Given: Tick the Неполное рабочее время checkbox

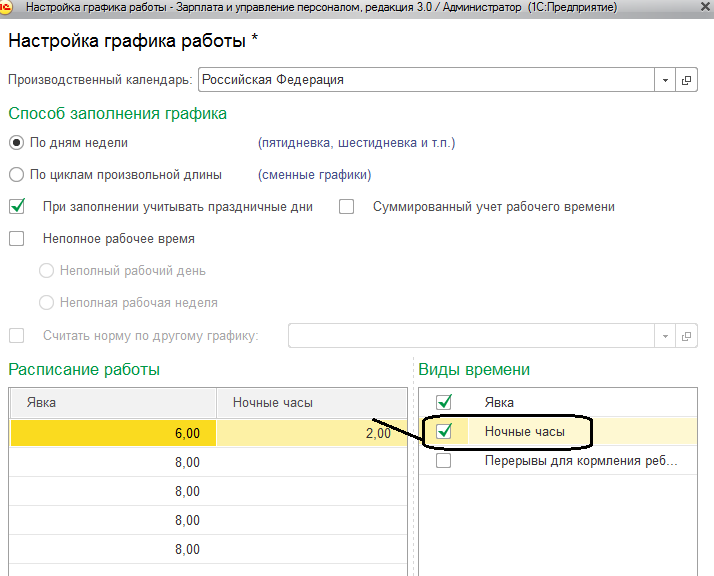Looking at the screenshot, I should pyautogui.click(x=16, y=239).
